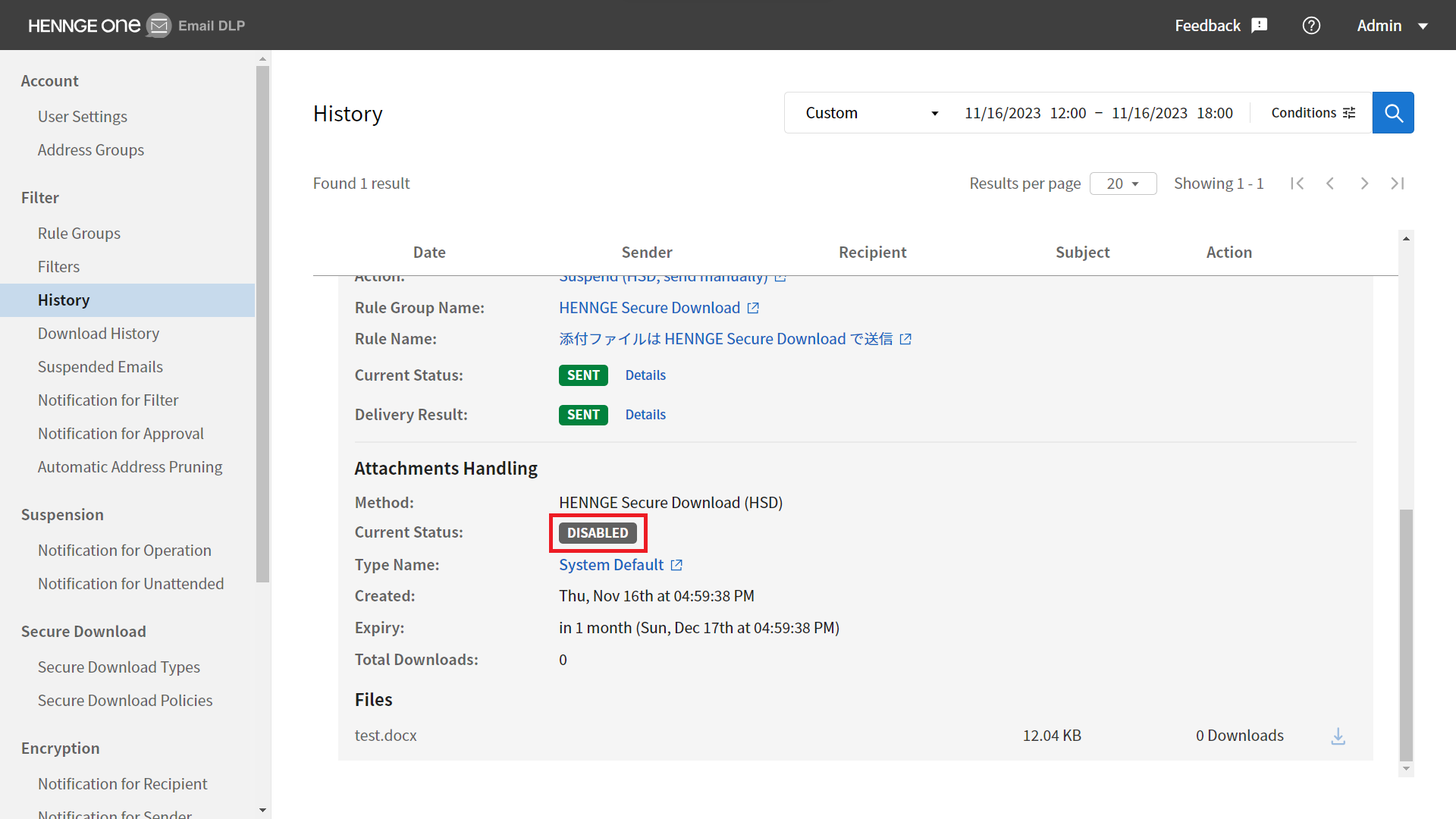Click the Attachments Handling heading

click(446, 469)
